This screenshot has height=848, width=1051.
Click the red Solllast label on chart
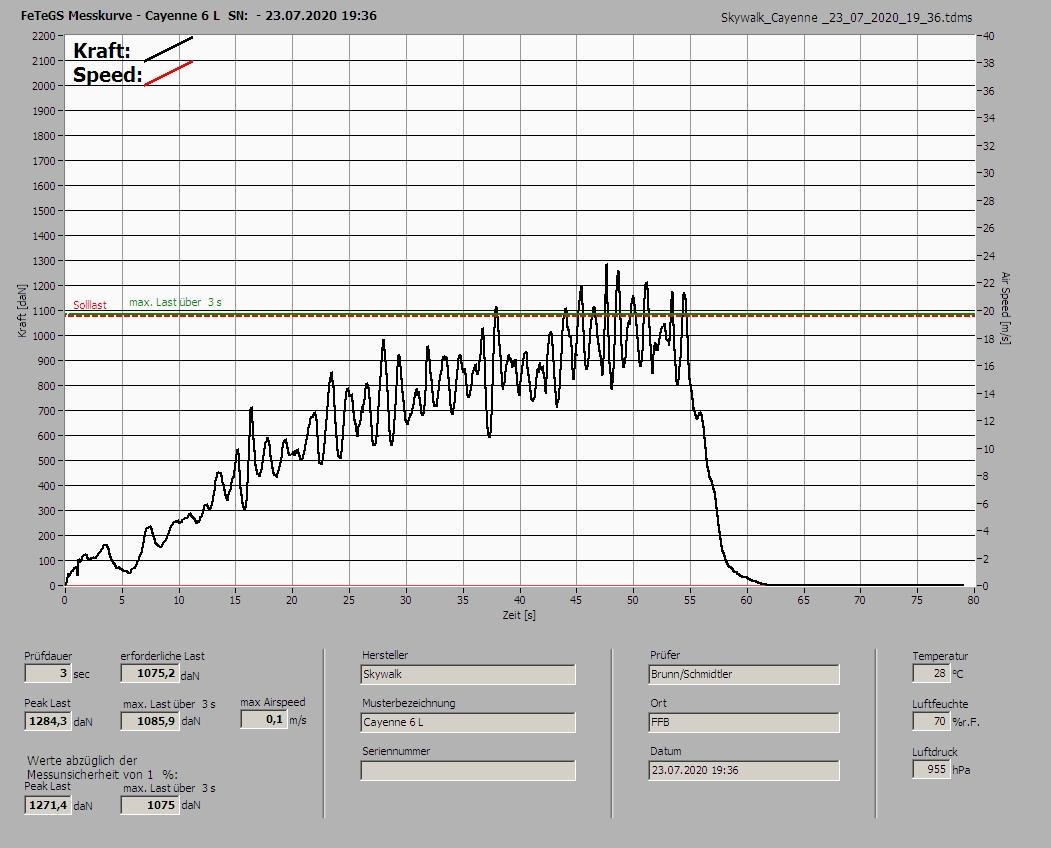click(x=90, y=305)
